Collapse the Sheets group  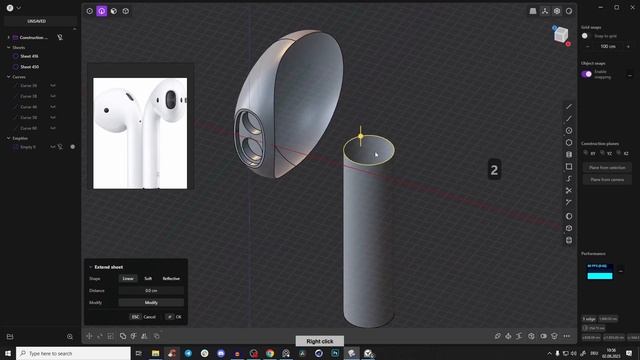coord(9,47)
